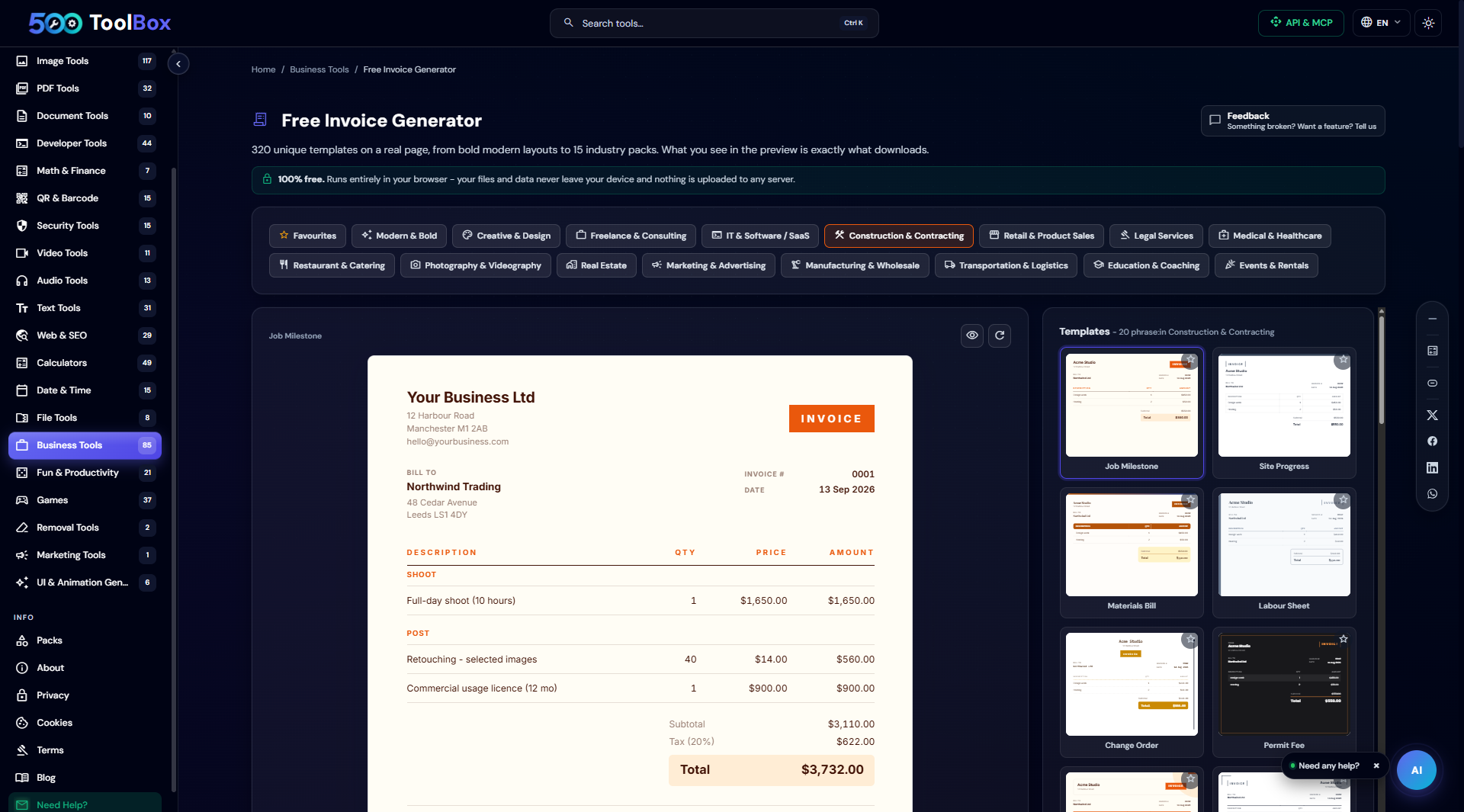Choose the Site Progress template thumbnail
The image size is (1464, 812).
pos(1284,413)
